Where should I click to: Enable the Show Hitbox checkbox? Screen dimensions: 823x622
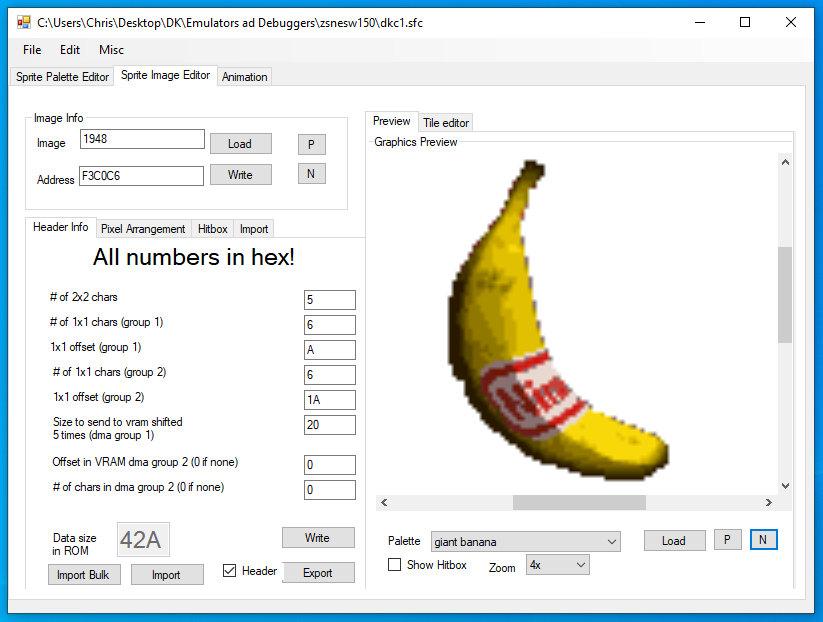pyautogui.click(x=395, y=565)
